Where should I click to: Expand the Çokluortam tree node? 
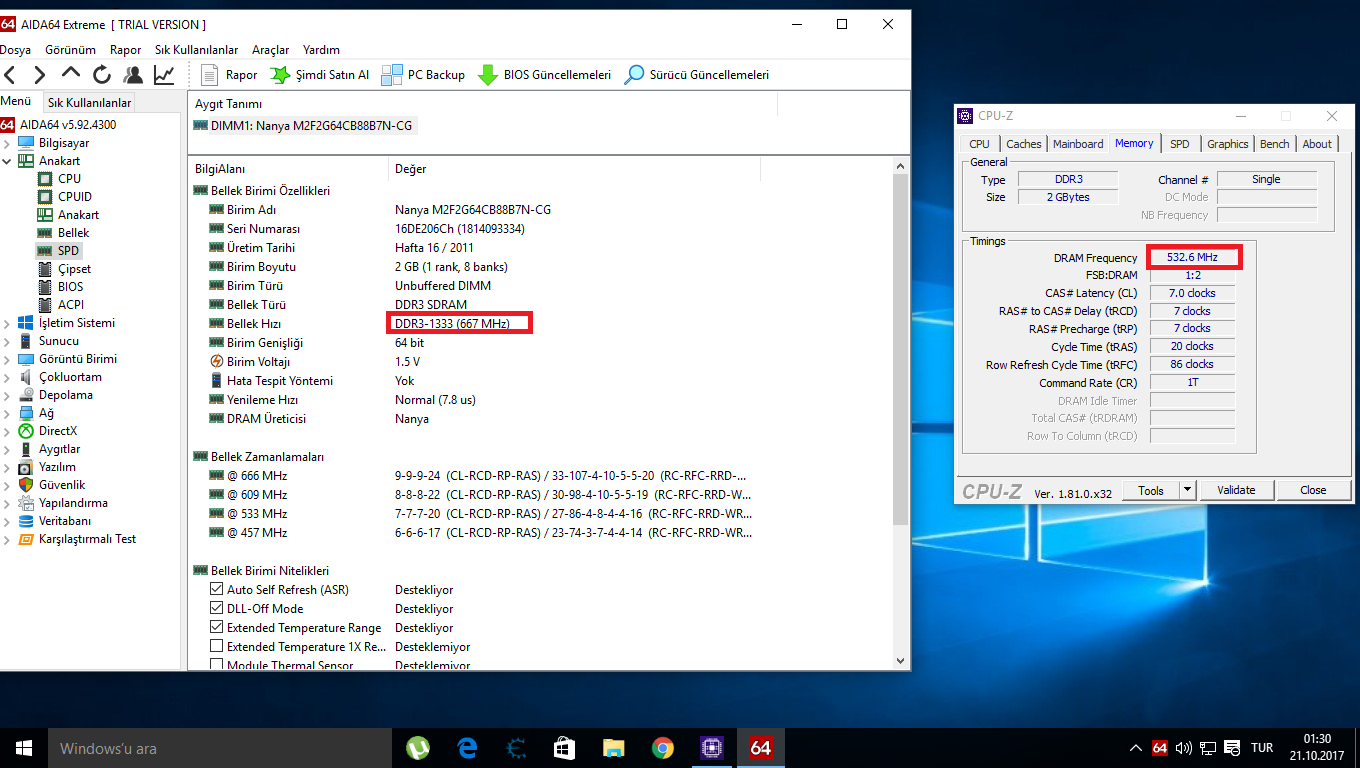pyautogui.click(x=7, y=377)
